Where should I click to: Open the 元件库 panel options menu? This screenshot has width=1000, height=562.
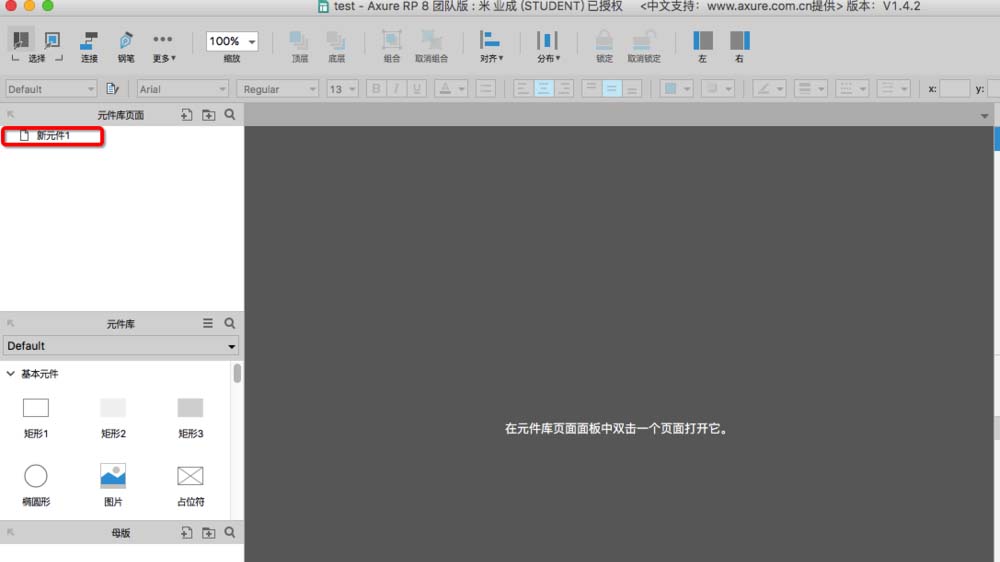208,323
